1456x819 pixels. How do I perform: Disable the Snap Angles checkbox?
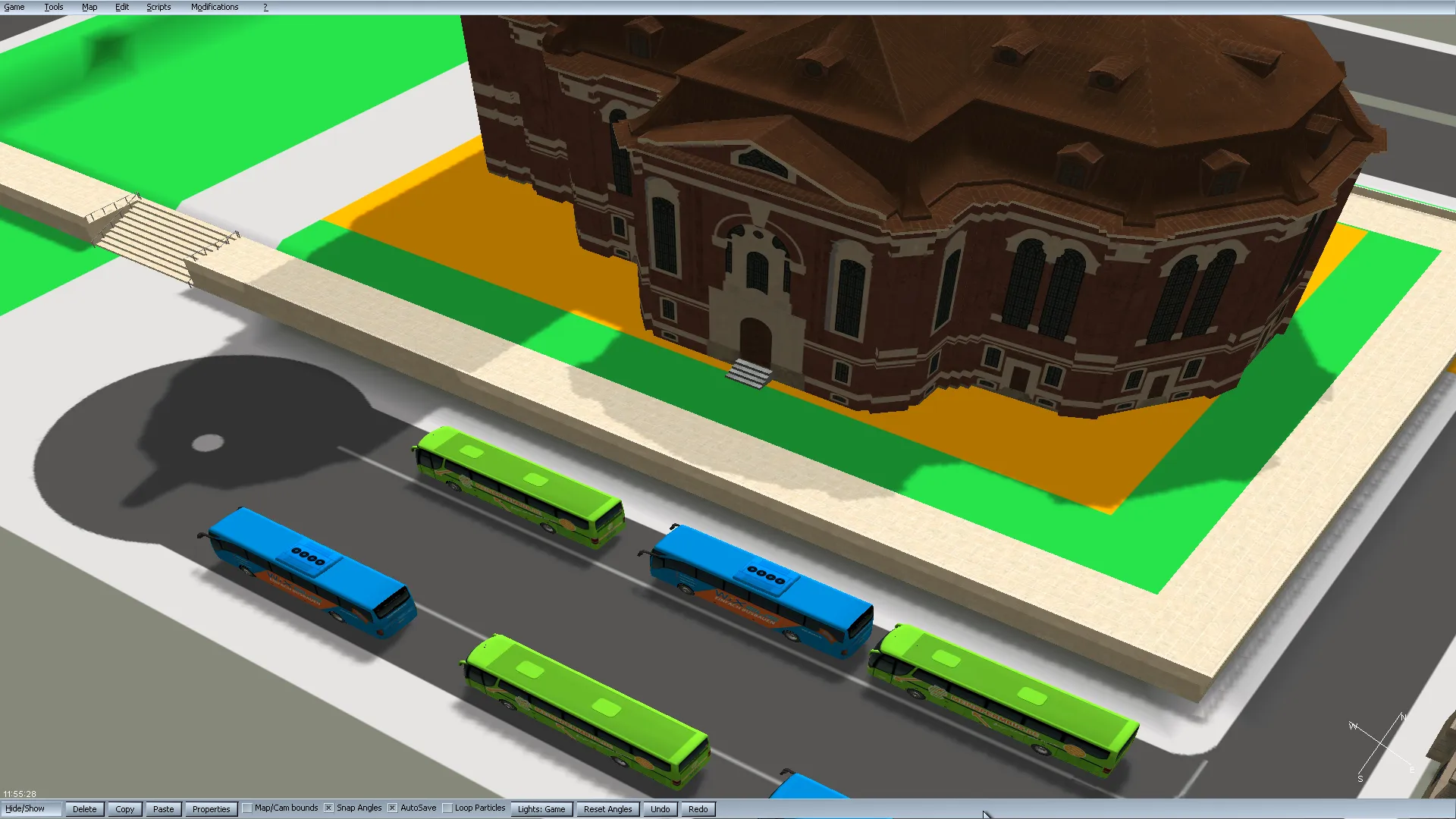click(329, 808)
